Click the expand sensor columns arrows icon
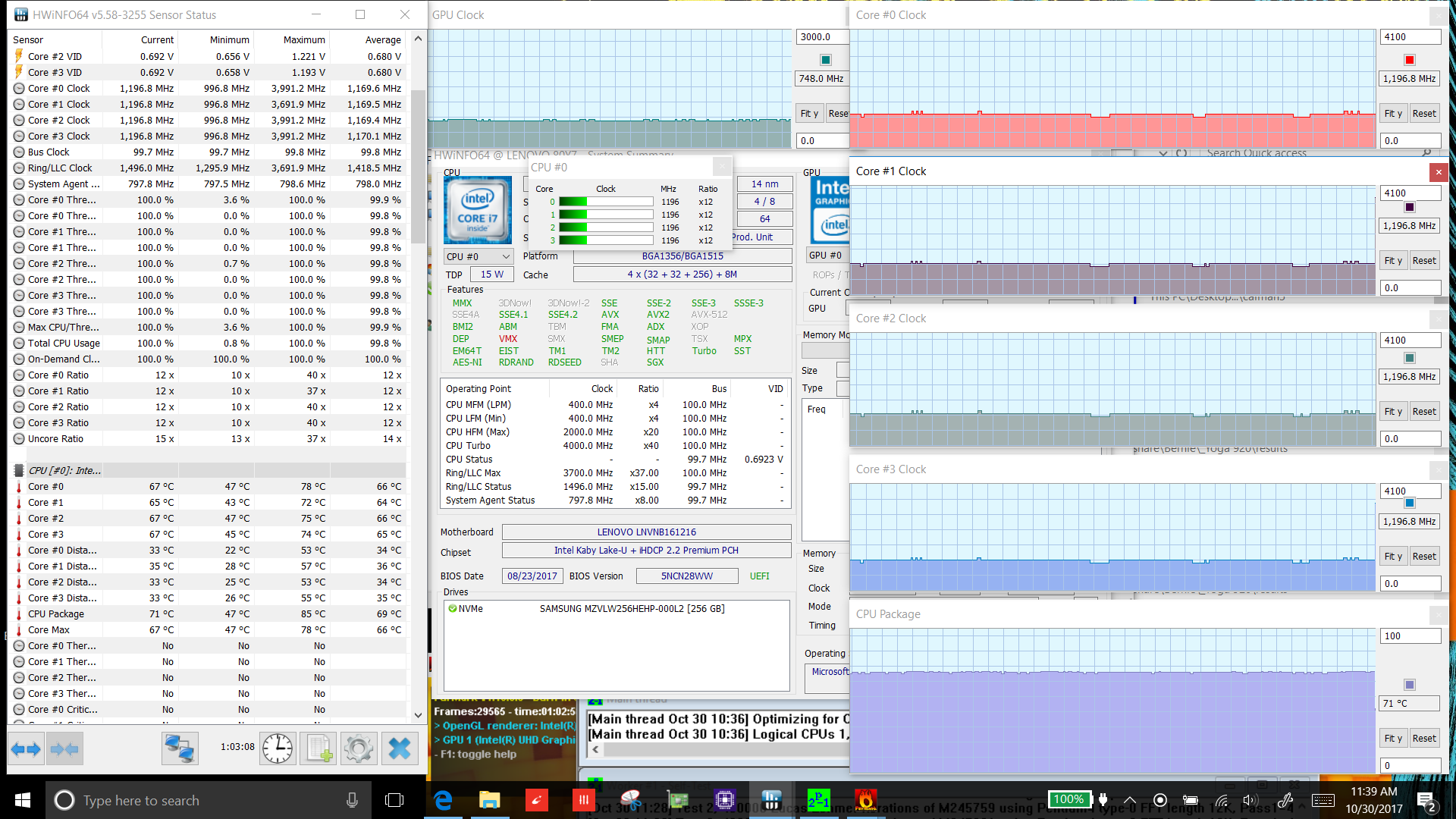 [x=26, y=749]
